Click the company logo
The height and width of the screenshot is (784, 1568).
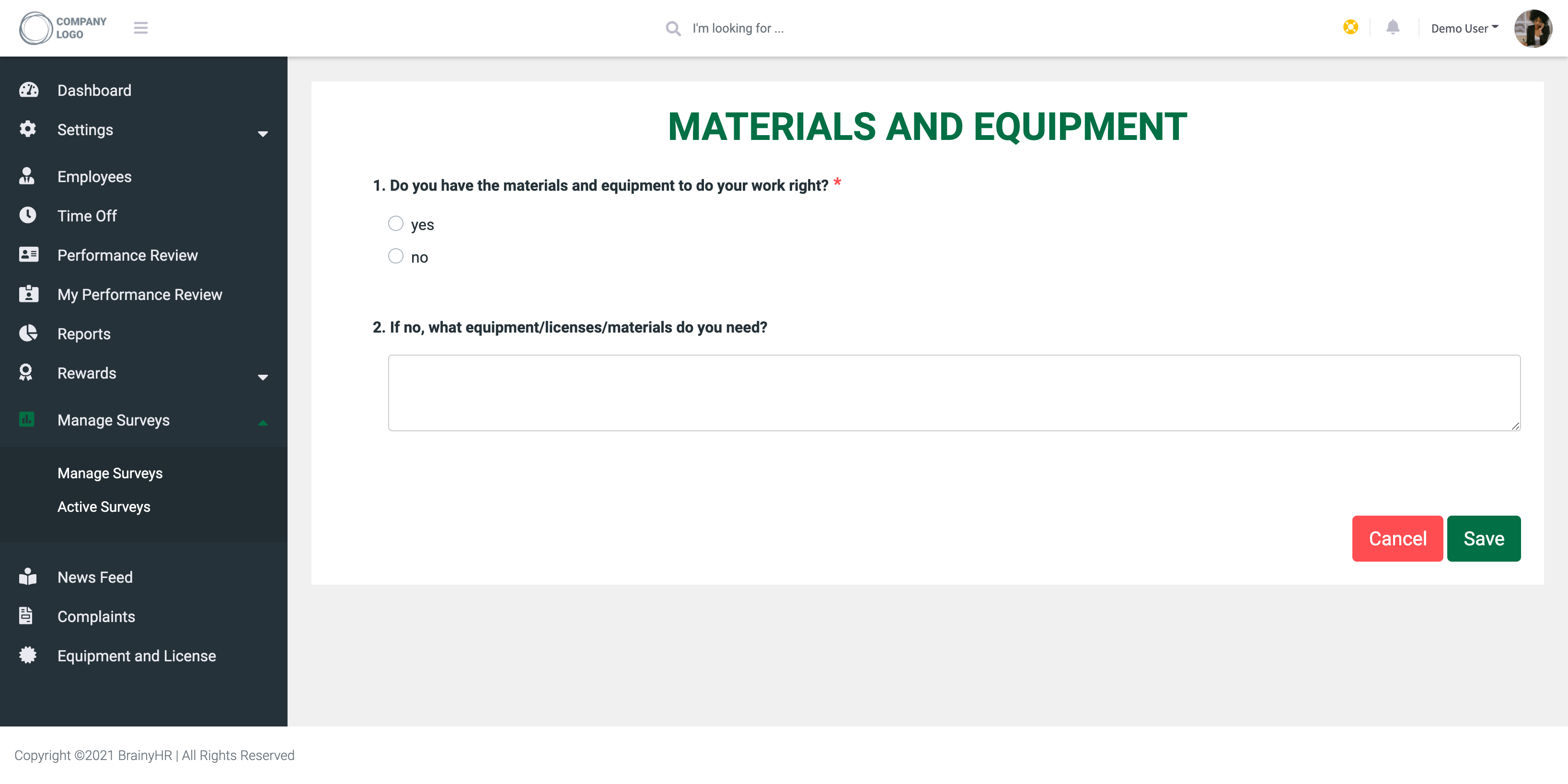(63, 28)
